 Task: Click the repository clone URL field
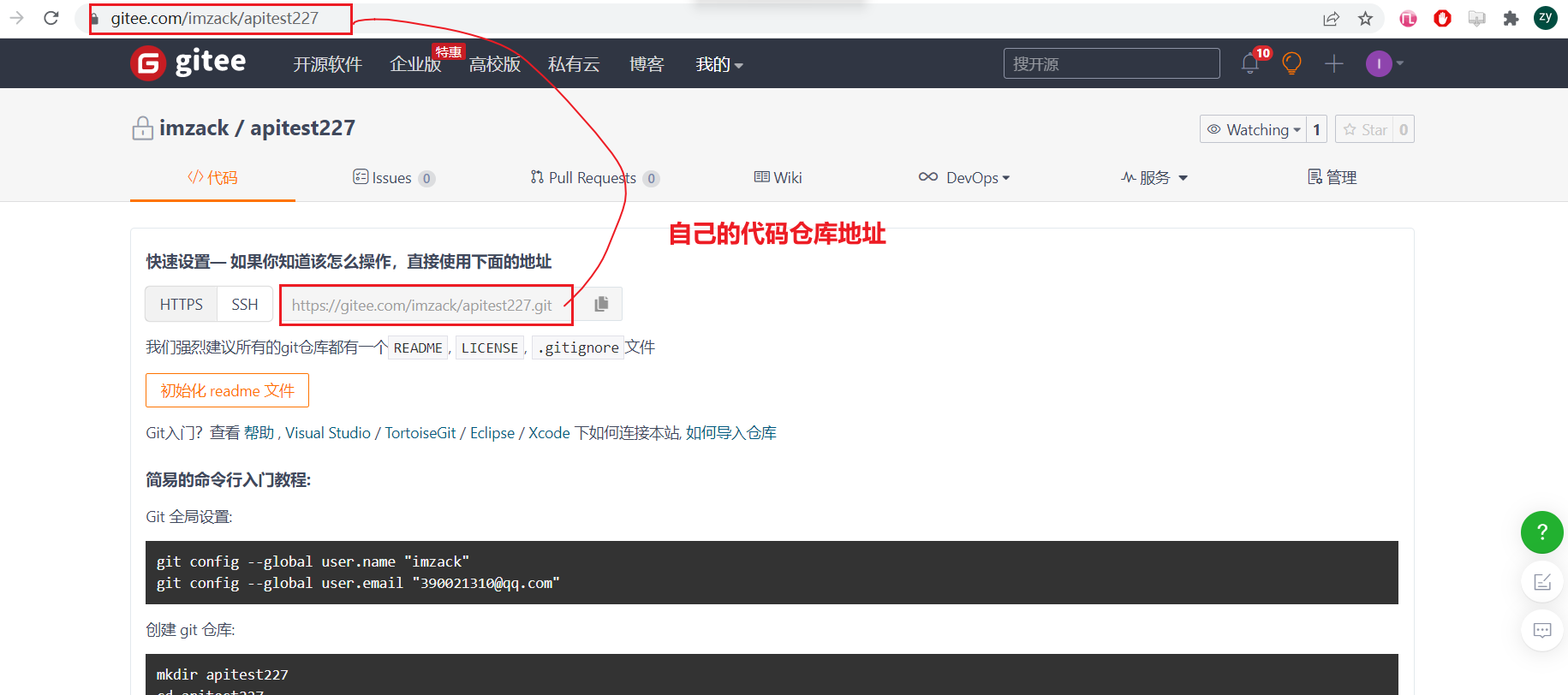pyautogui.click(x=426, y=305)
